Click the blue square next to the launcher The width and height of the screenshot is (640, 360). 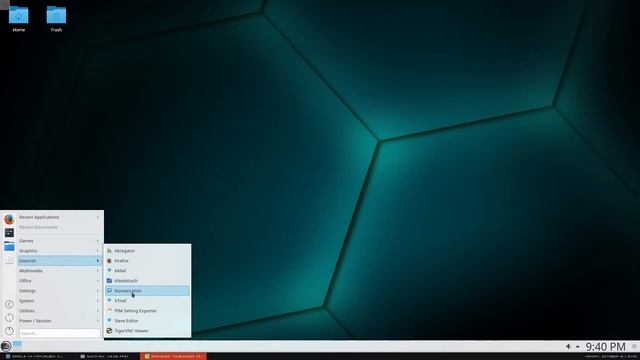pyautogui.click(x=17, y=345)
